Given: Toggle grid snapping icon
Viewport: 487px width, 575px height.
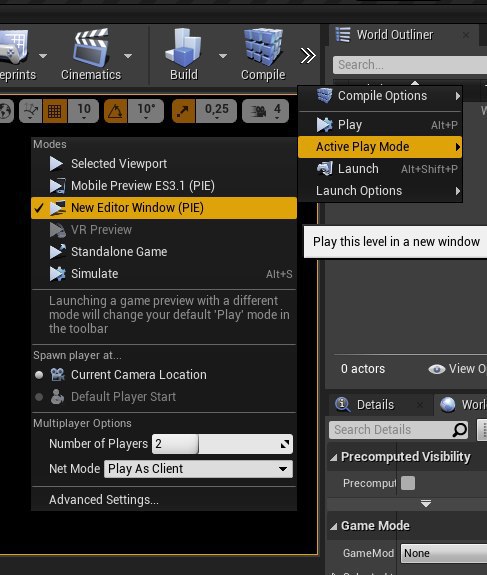Looking at the screenshot, I should (55, 111).
